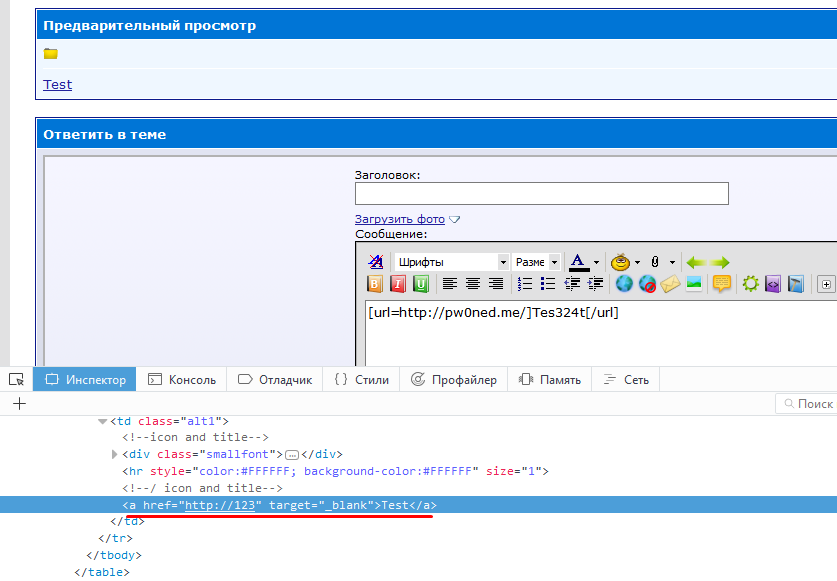Click the unlink icon with red circle
Screen dimensions: 837x581
pos(647,284)
